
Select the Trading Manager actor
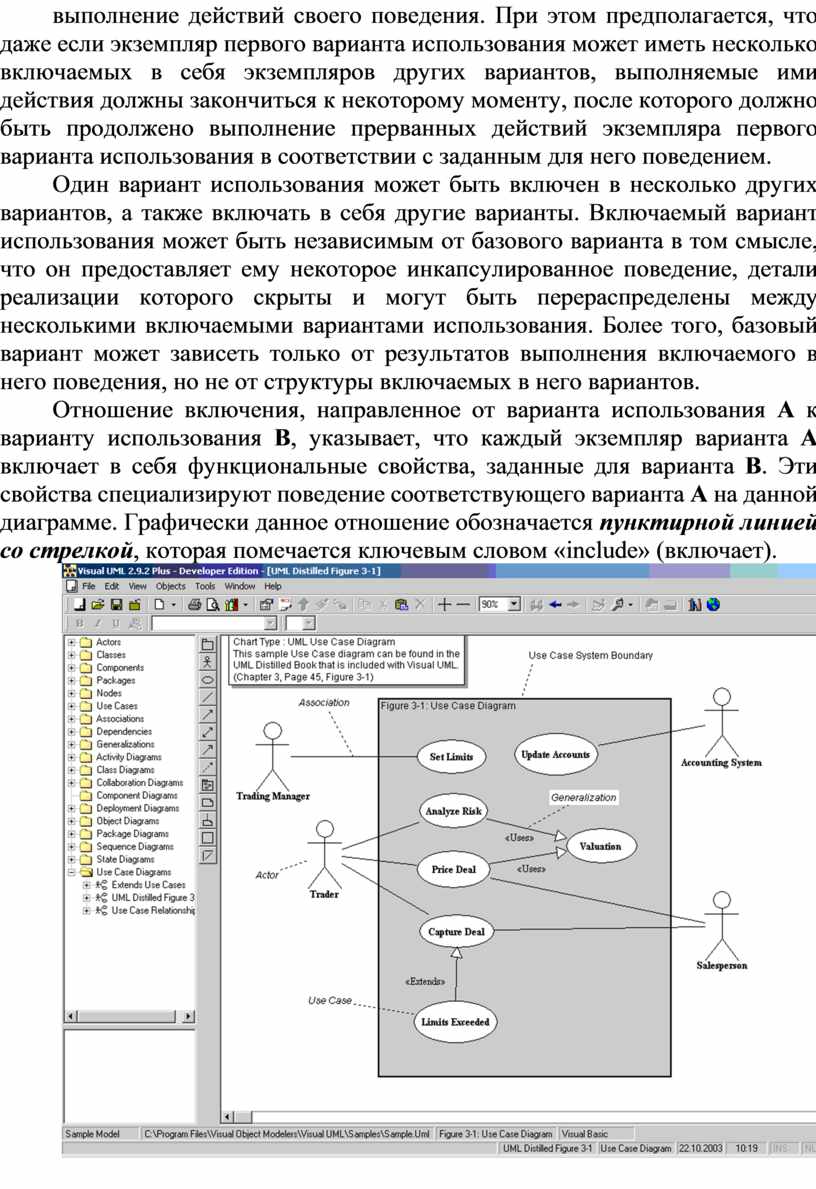point(273,761)
